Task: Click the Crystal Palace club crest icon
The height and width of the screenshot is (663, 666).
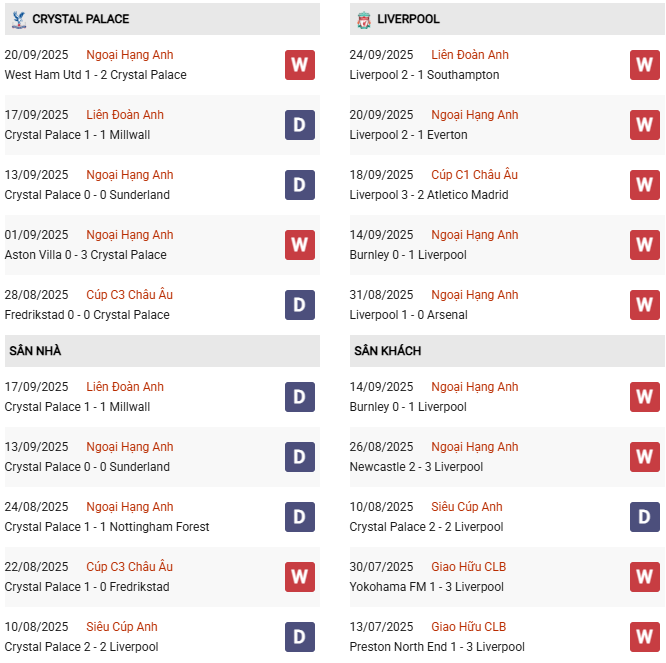Action: coord(18,19)
